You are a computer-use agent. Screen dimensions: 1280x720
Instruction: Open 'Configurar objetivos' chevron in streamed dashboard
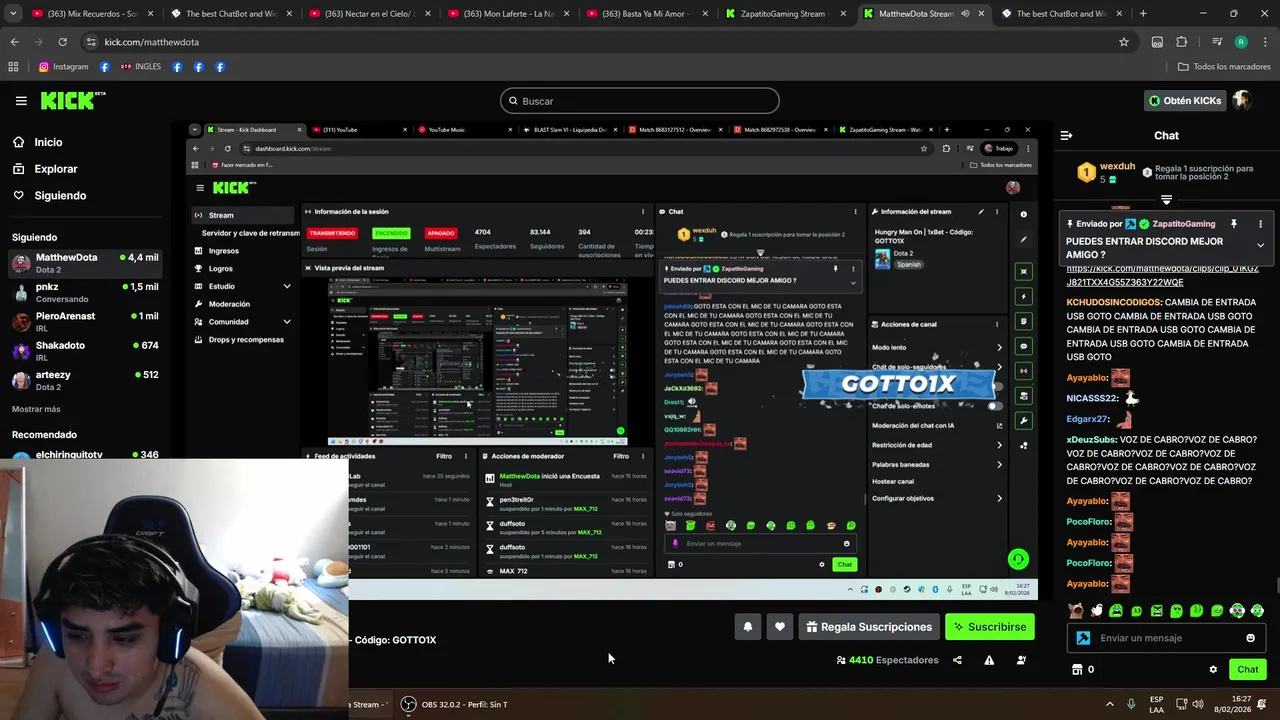click(x=999, y=498)
